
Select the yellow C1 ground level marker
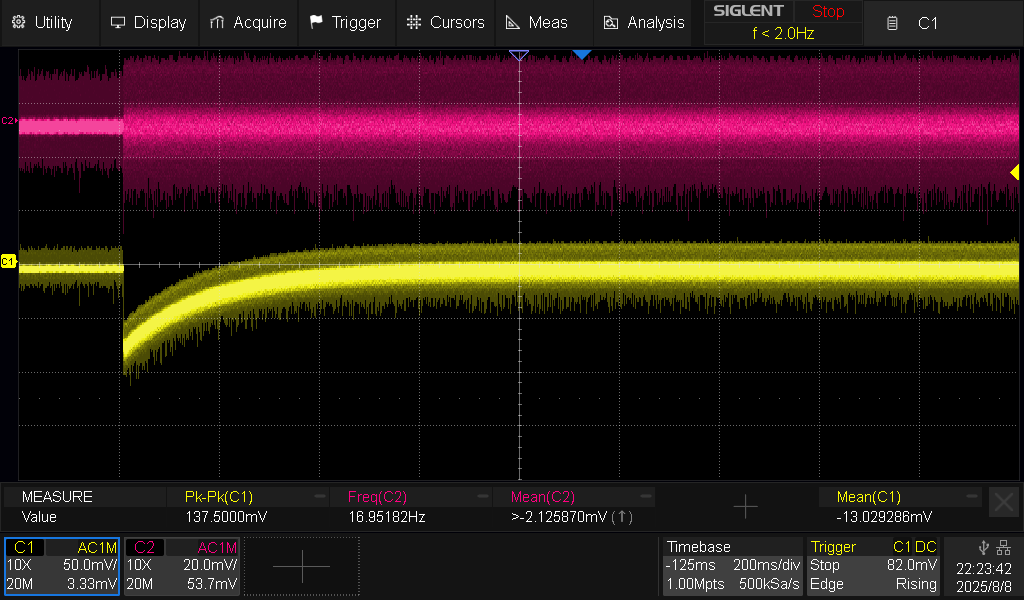tap(8, 262)
